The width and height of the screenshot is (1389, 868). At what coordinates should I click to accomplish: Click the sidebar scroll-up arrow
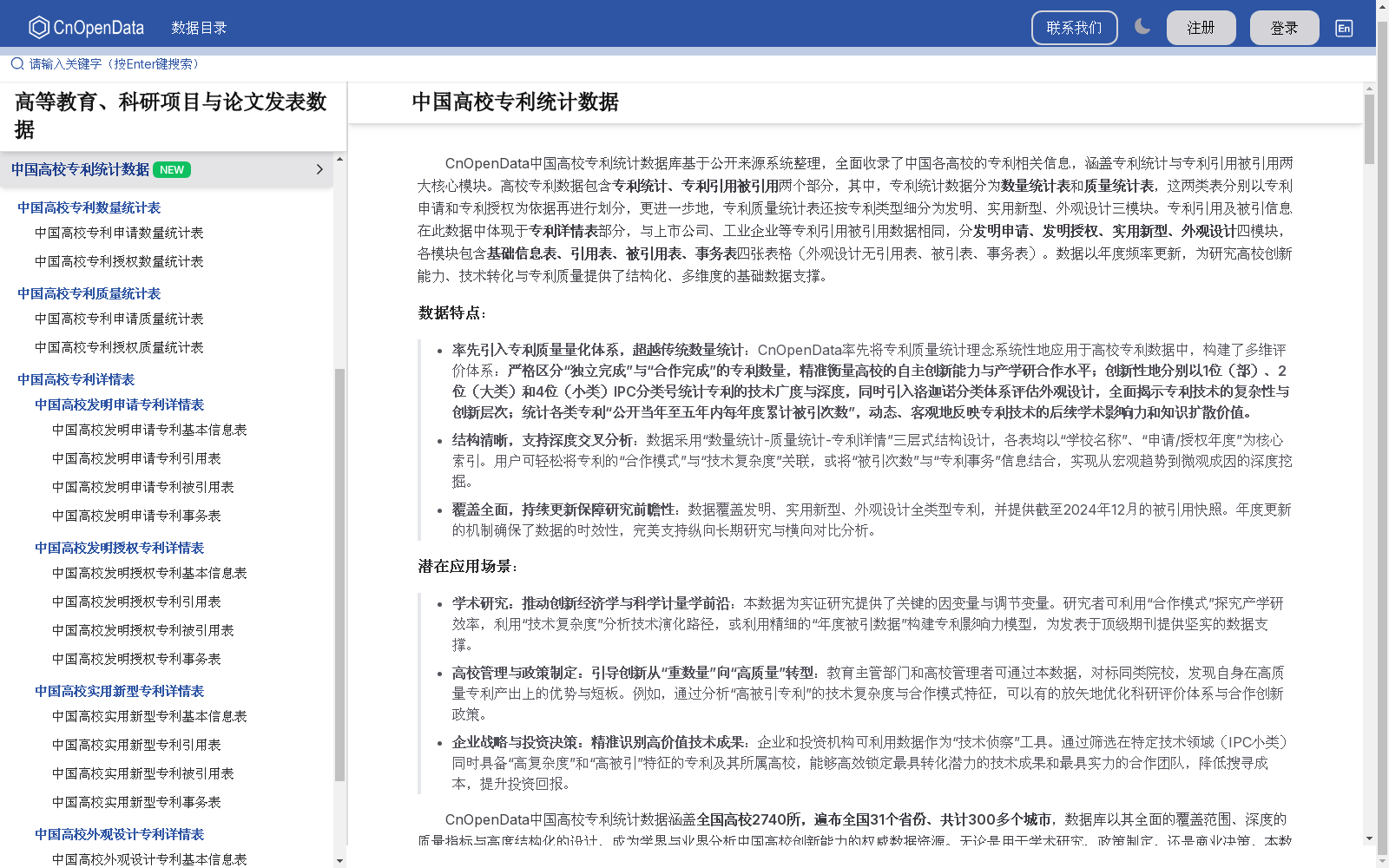[339, 159]
